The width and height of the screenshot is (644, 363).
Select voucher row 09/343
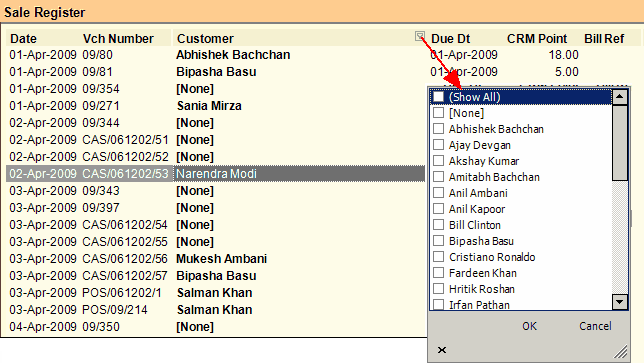point(216,191)
